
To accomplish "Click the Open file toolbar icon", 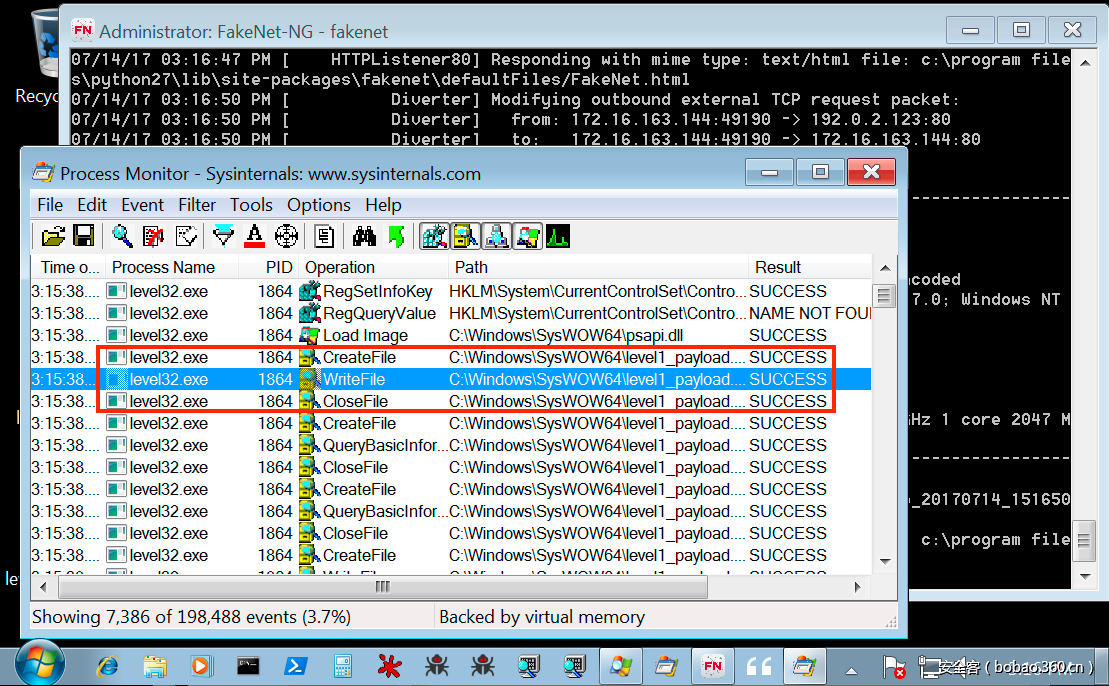I will 53,237.
